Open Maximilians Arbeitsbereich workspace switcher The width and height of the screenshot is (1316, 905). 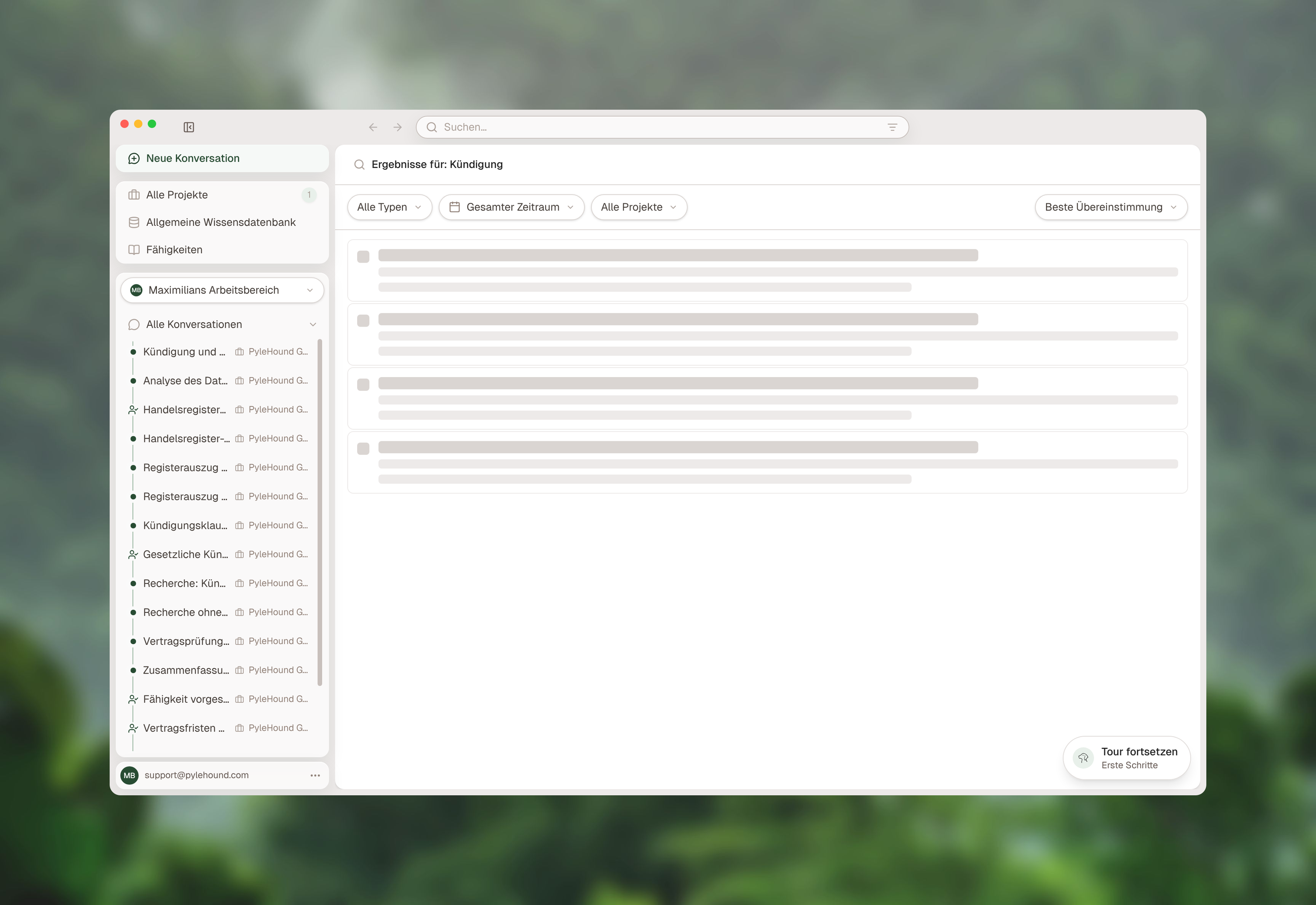222,290
